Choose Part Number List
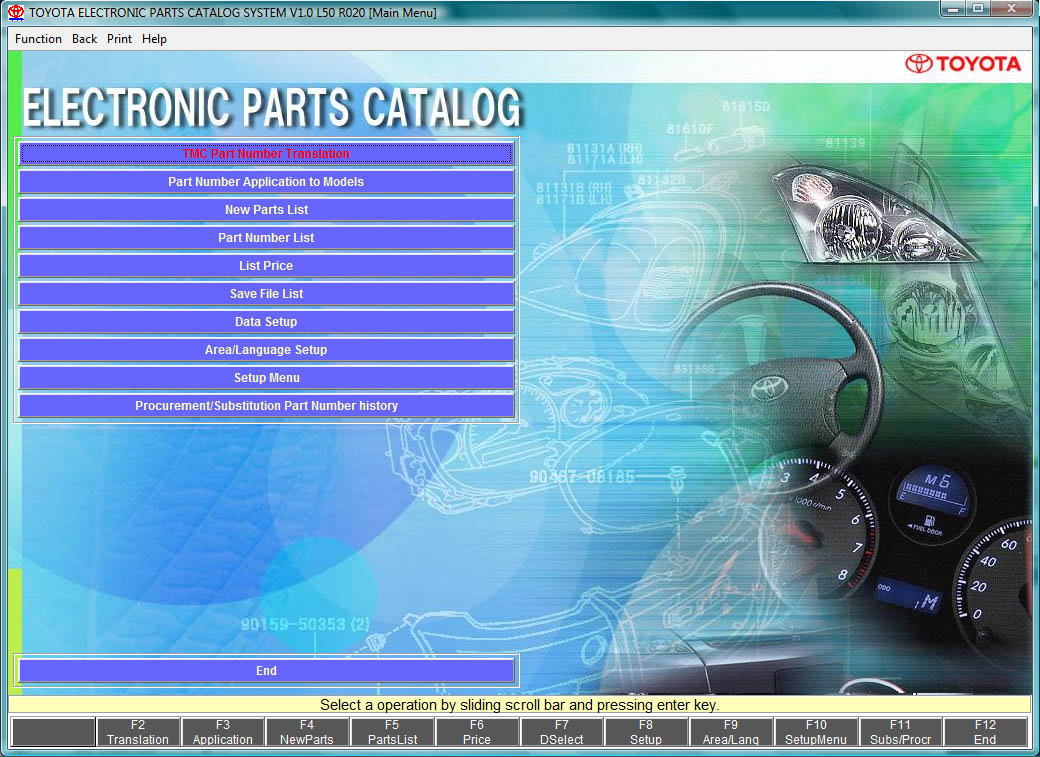Viewport: 1040px width, 757px height. click(266, 237)
